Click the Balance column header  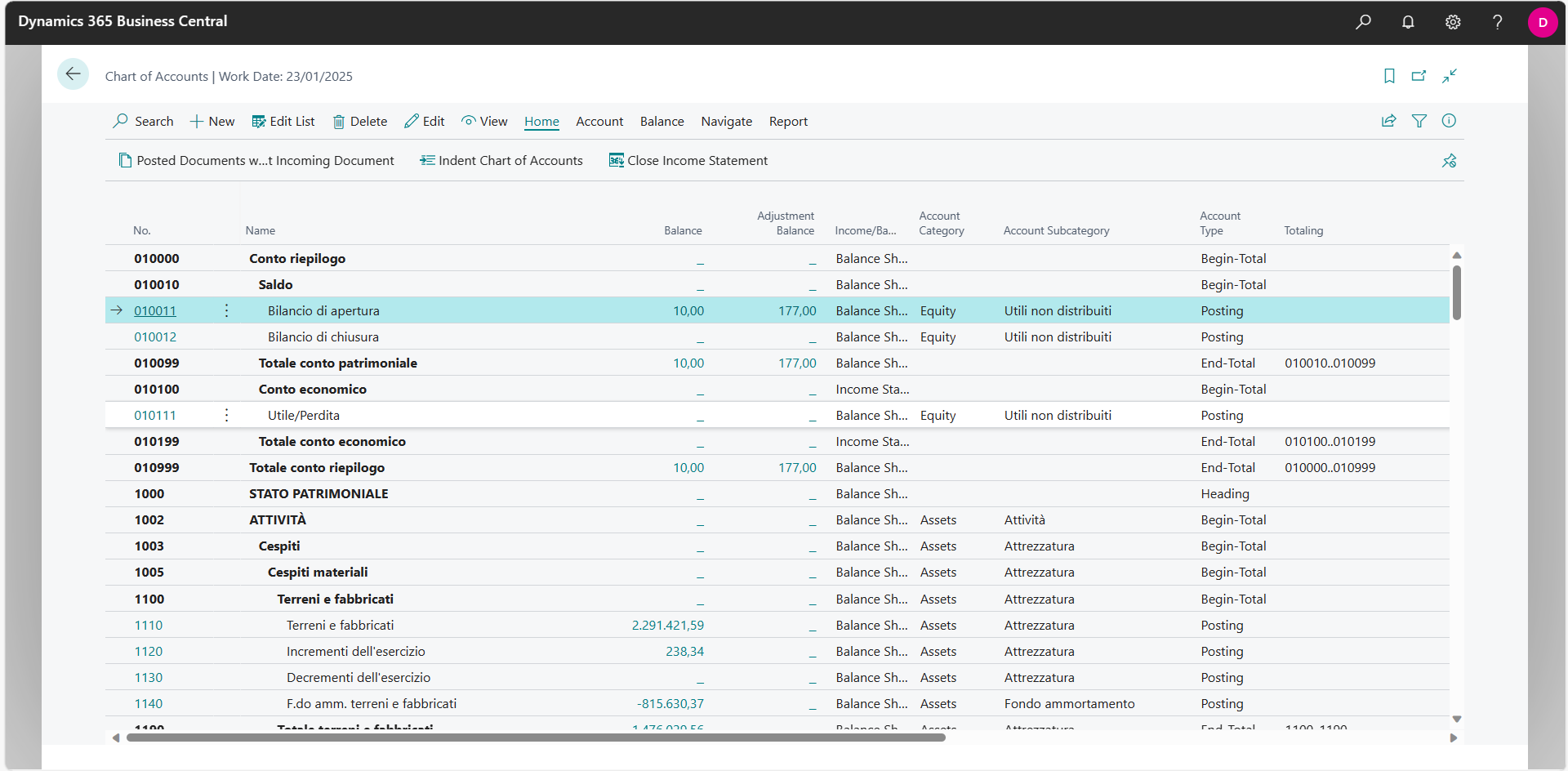pyautogui.click(x=683, y=230)
